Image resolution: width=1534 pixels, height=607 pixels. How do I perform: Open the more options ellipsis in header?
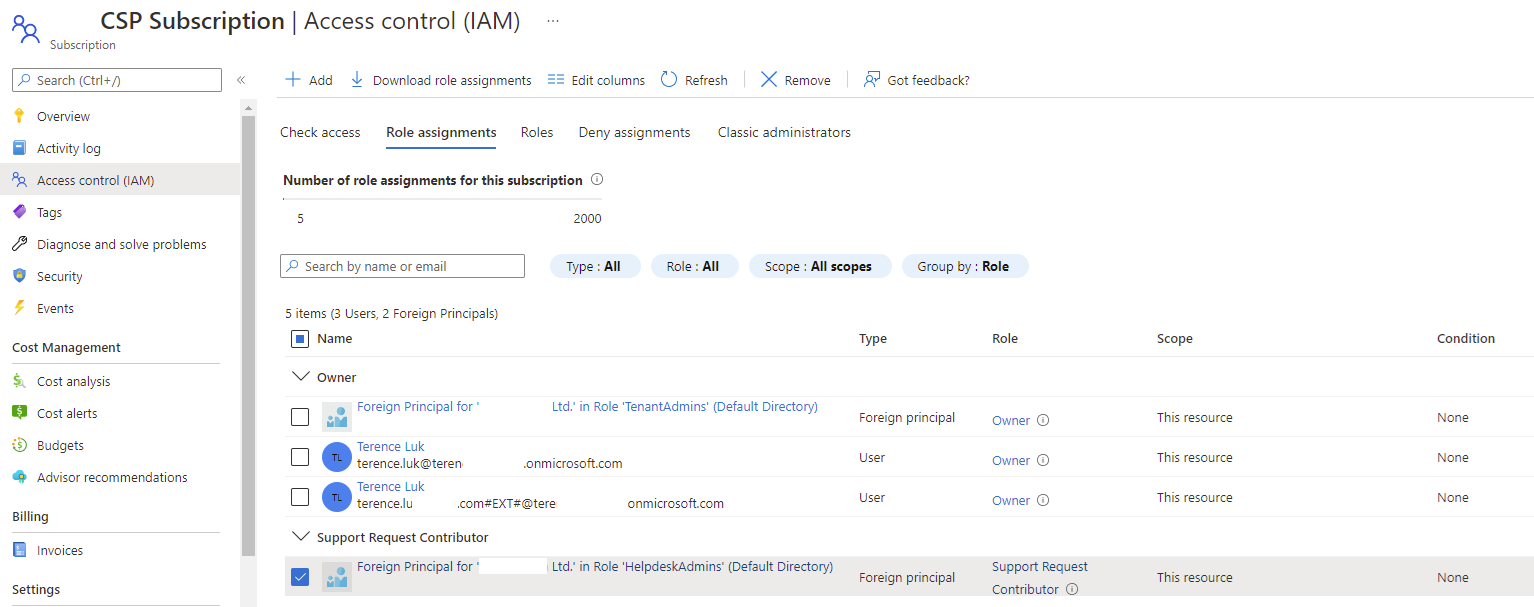(553, 21)
